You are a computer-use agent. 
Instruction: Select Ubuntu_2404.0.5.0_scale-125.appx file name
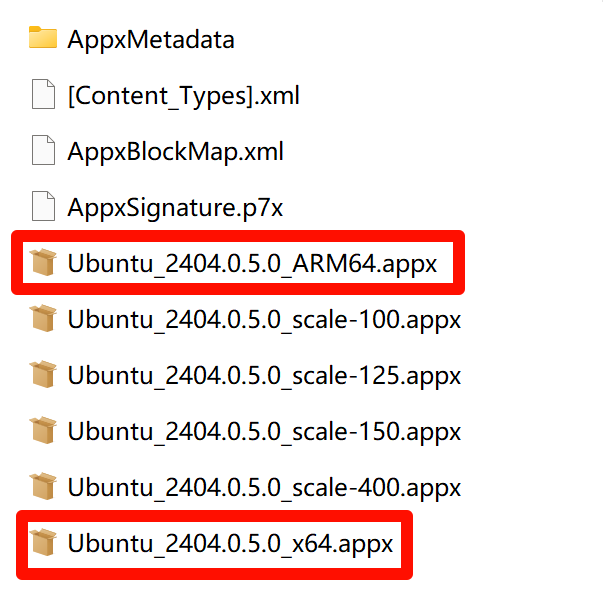264,376
